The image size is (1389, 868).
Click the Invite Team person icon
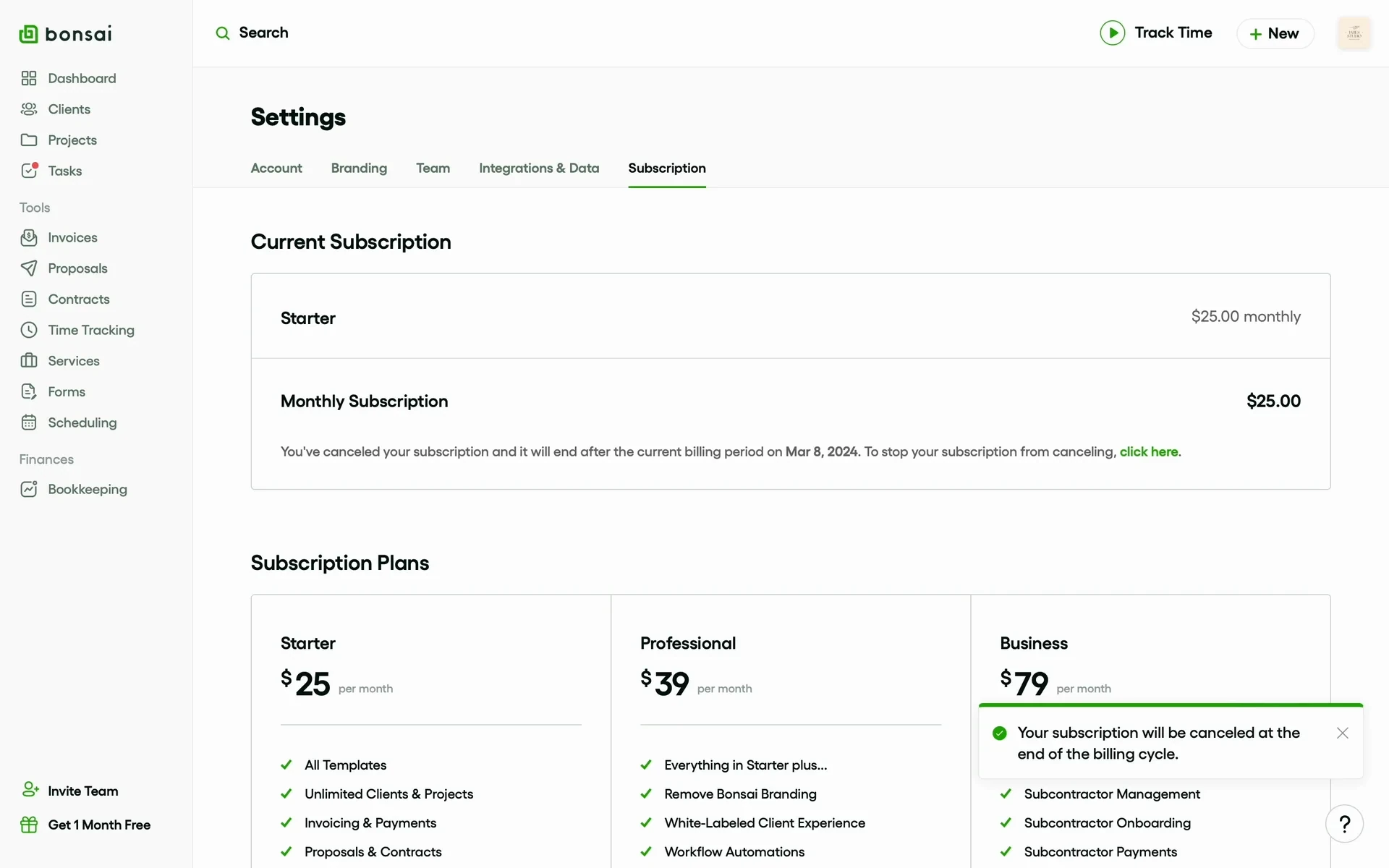point(30,790)
